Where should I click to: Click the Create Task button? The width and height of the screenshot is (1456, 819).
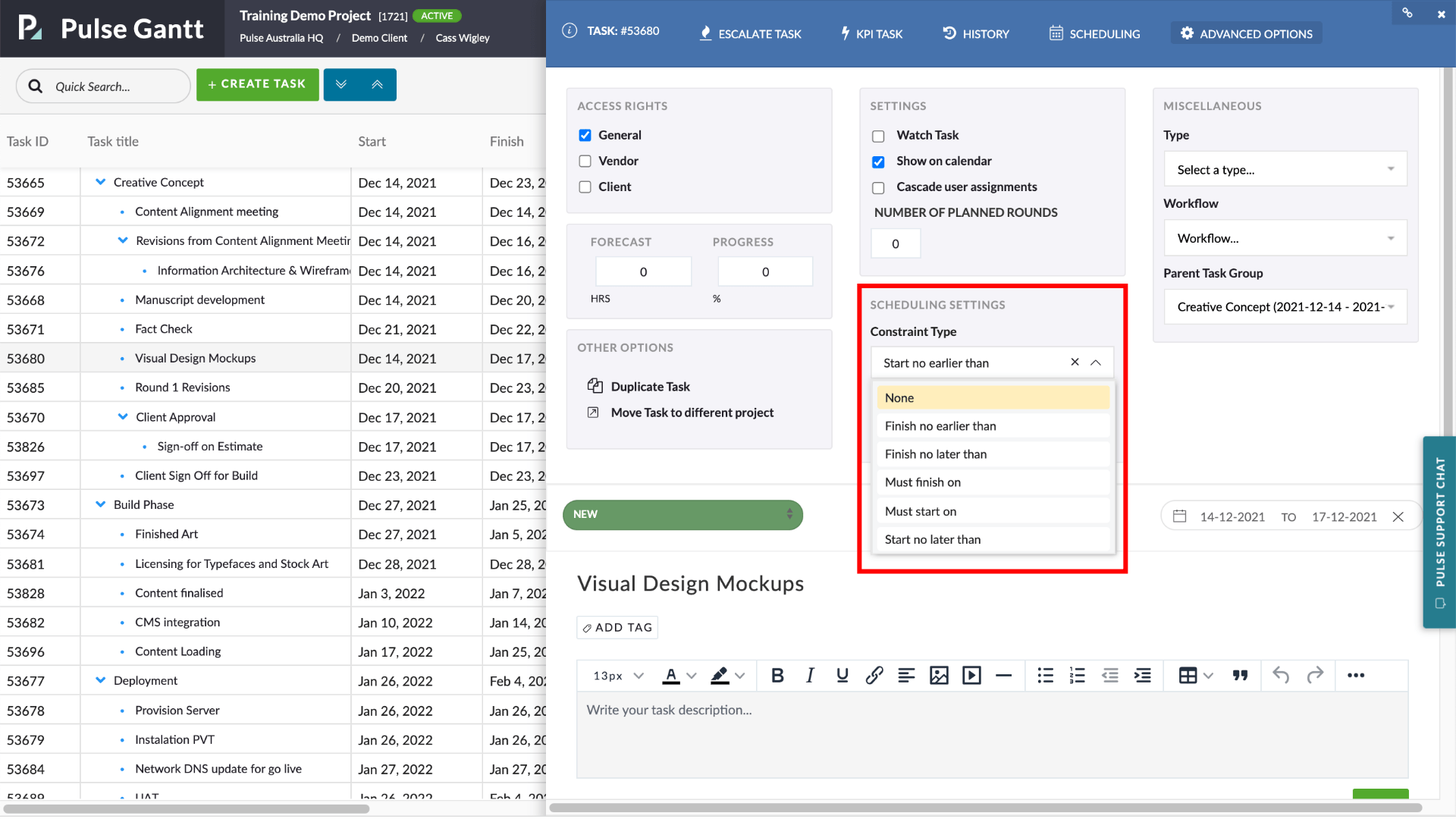click(x=257, y=84)
